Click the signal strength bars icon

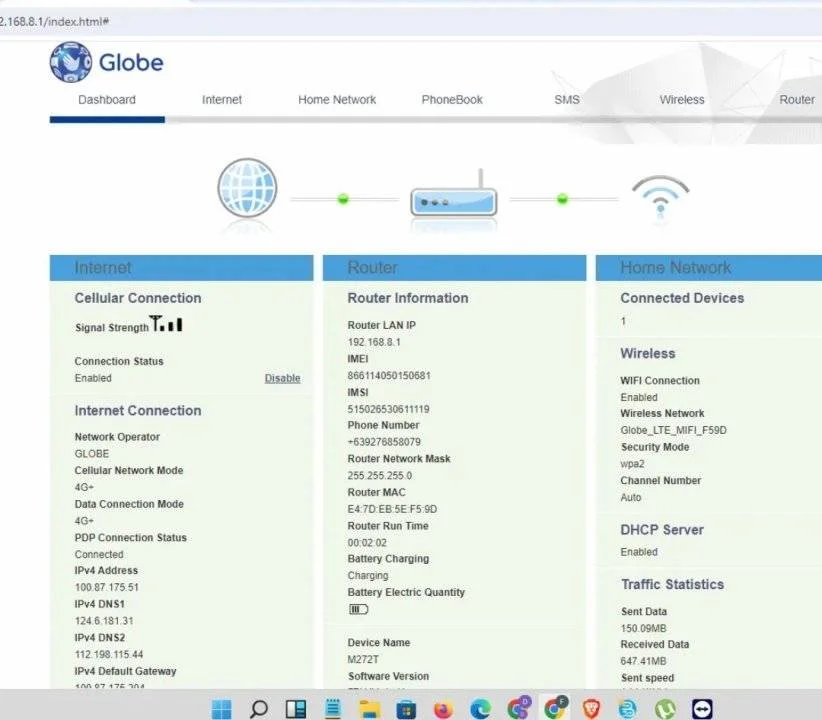(x=166, y=324)
